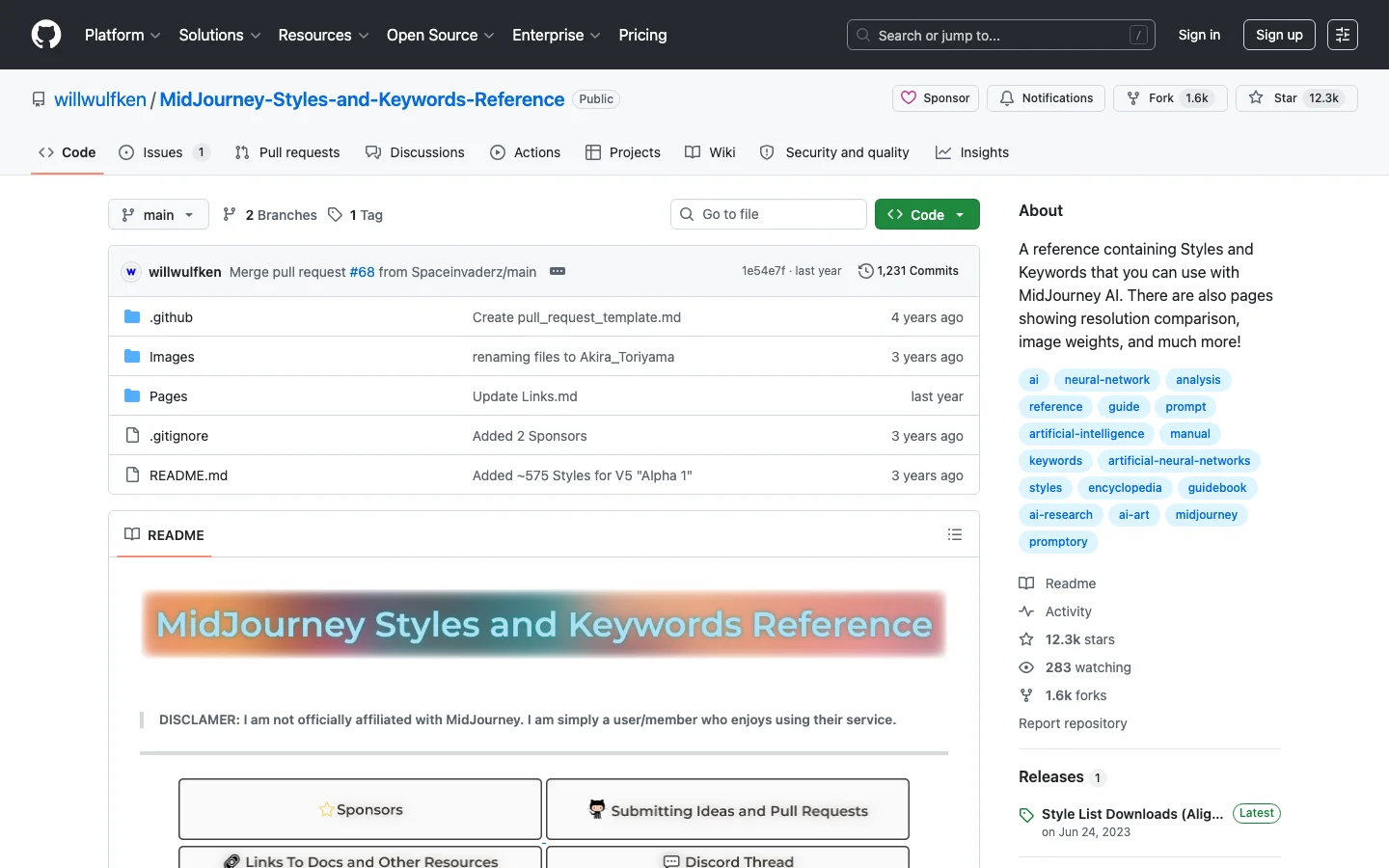
Task: Click the promptory topic tag
Action: (x=1058, y=542)
